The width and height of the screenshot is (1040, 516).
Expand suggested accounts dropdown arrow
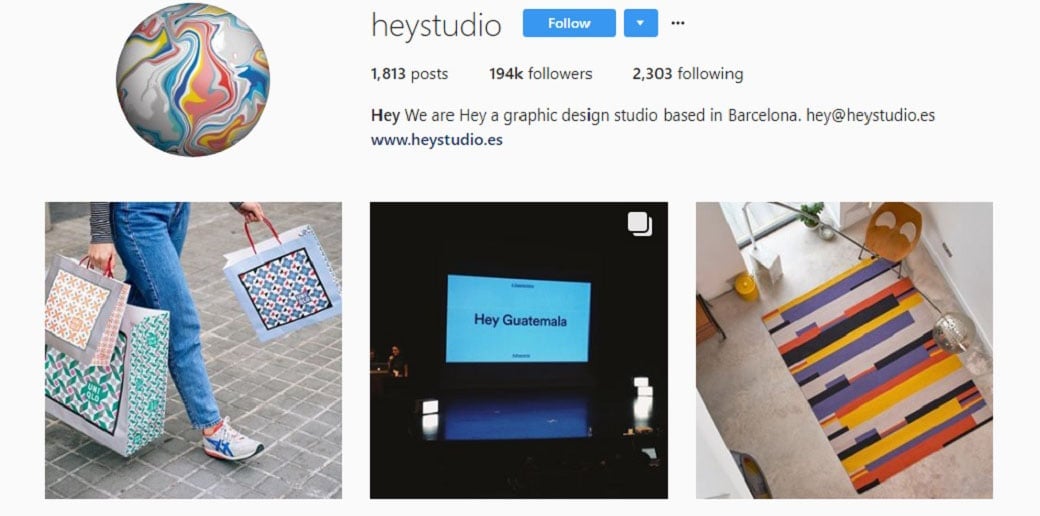click(641, 23)
